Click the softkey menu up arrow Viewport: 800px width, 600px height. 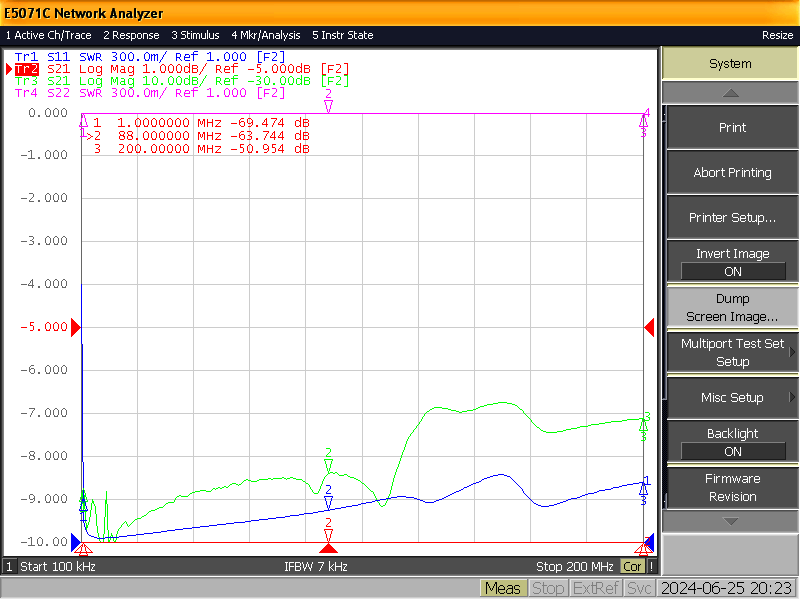point(731,93)
